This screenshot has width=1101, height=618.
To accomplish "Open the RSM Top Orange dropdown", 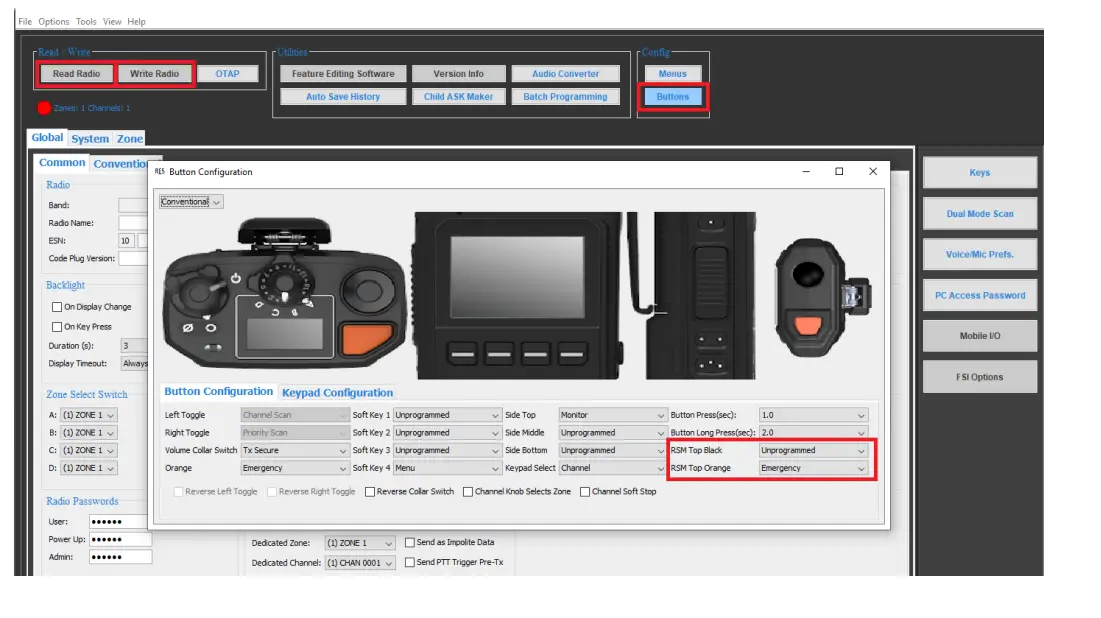I will tap(813, 468).
